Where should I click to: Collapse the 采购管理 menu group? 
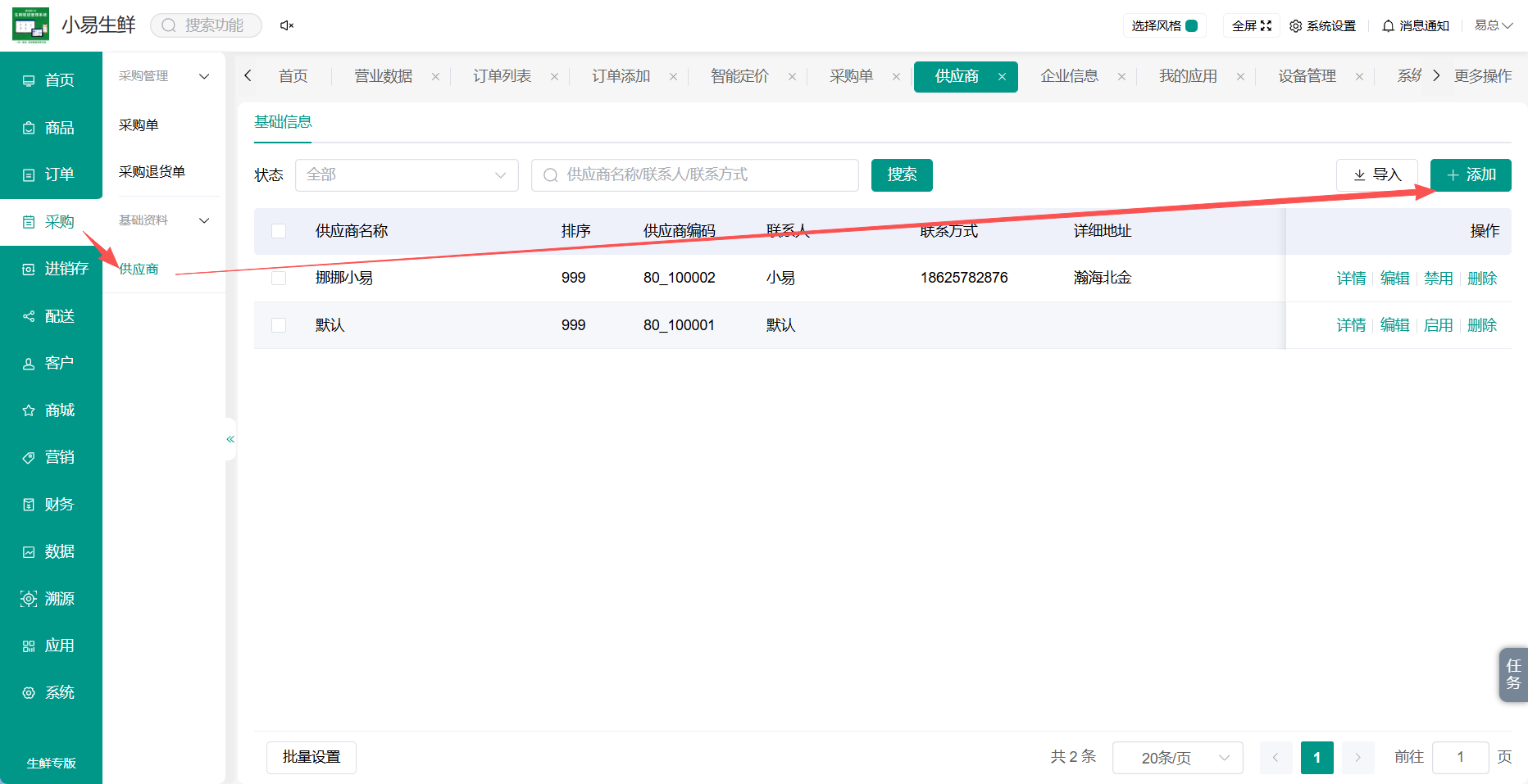pyautogui.click(x=204, y=76)
